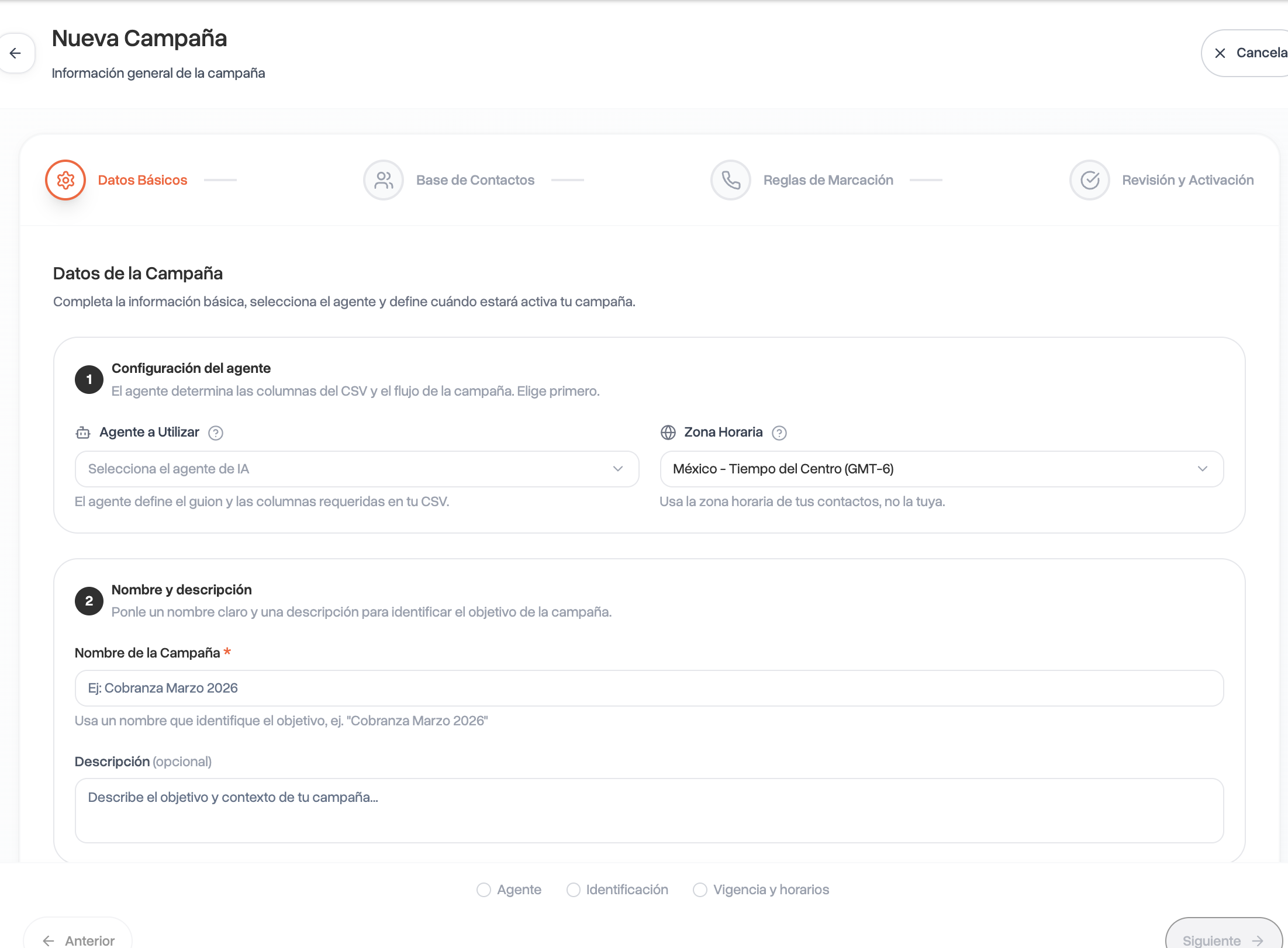1288x948 pixels.
Task: Click the X icon on Cancelar button
Action: pos(1220,53)
